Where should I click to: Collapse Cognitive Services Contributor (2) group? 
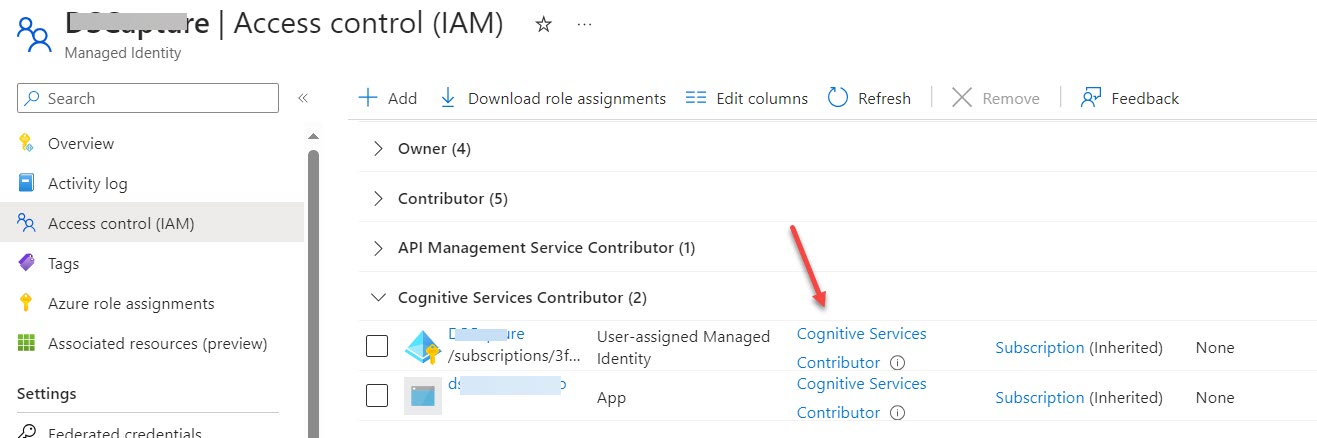(x=378, y=297)
